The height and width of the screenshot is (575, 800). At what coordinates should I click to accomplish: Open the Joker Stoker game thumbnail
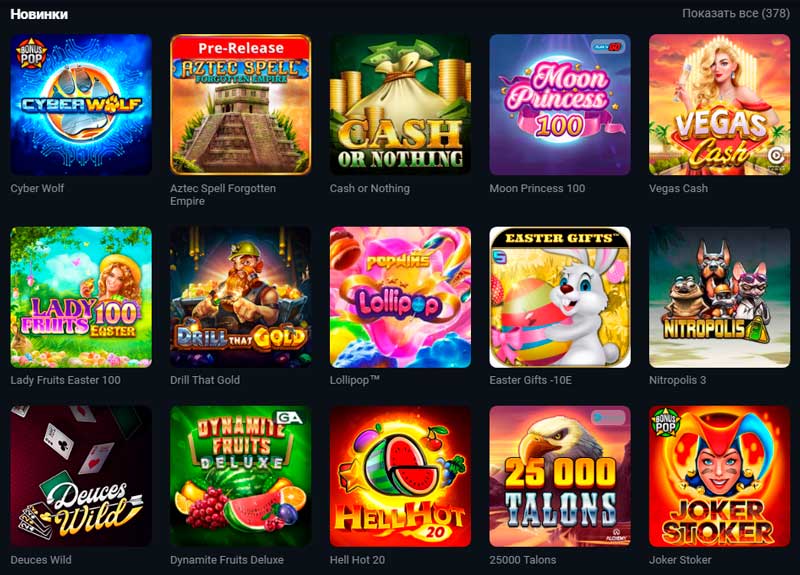pyautogui.click(x=719, y=476)
